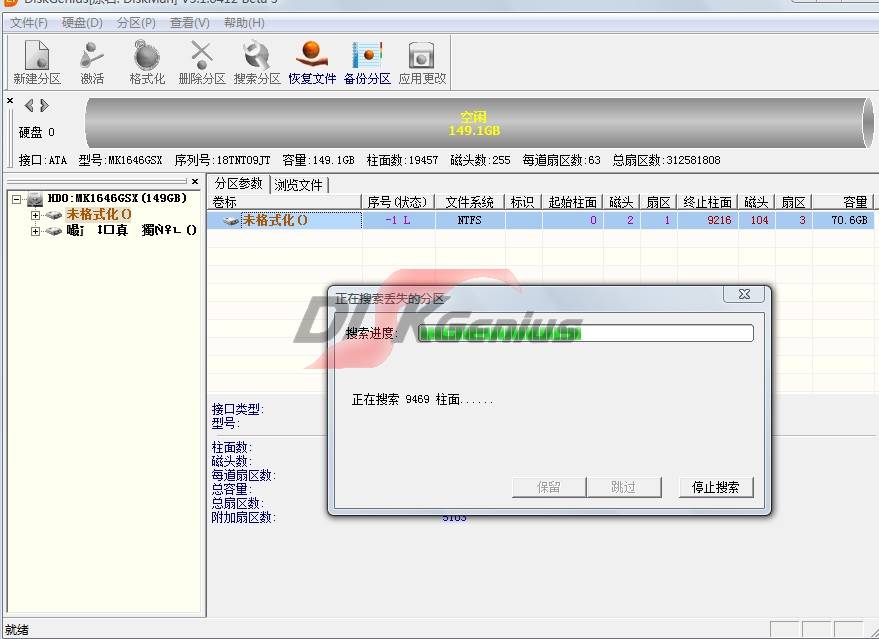Click 总扇区数:312581808 text
This screenshot has width=879, height=639.
(x=667, y=160)
